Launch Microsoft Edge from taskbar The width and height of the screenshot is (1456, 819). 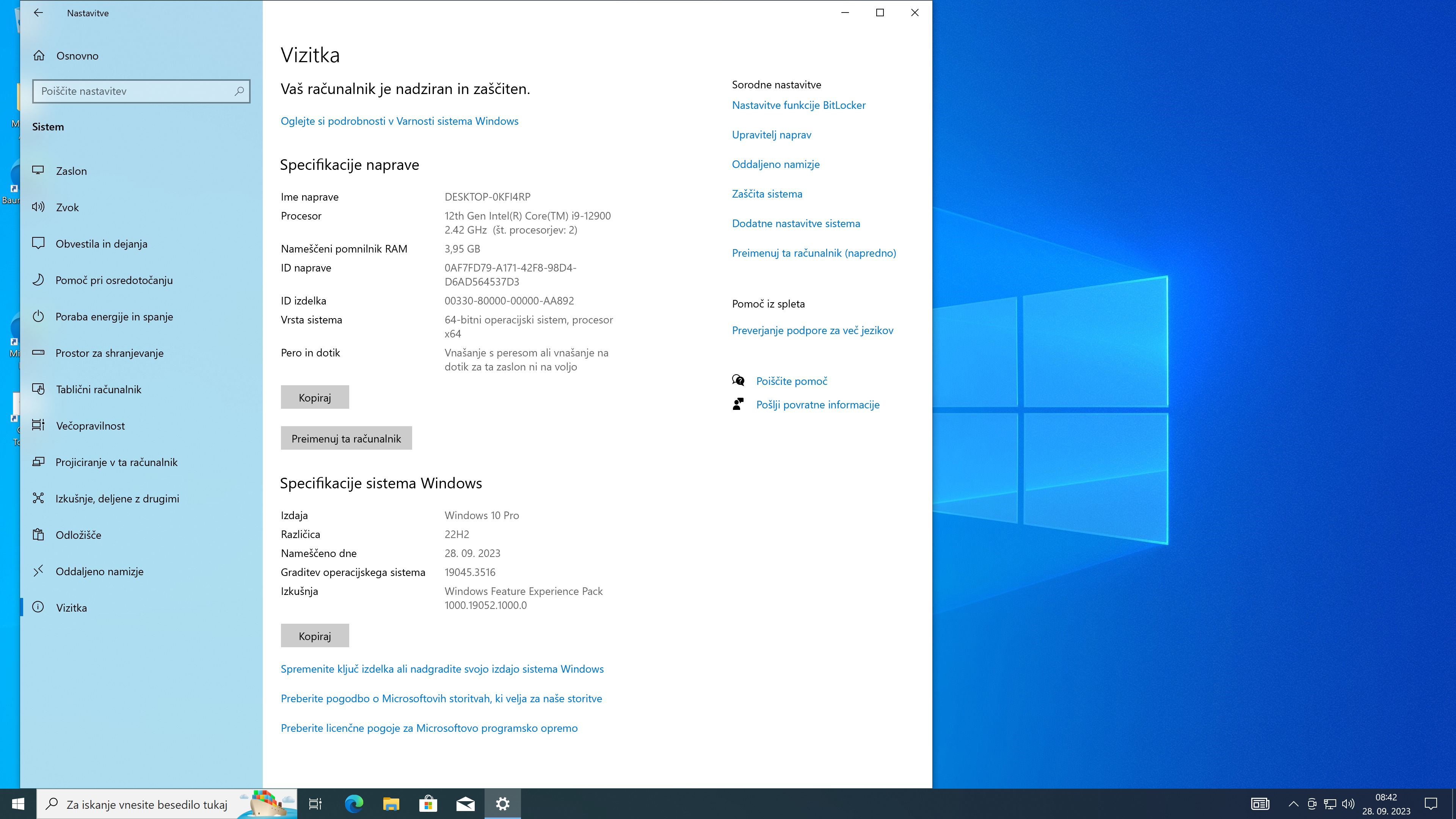(354, 804)
